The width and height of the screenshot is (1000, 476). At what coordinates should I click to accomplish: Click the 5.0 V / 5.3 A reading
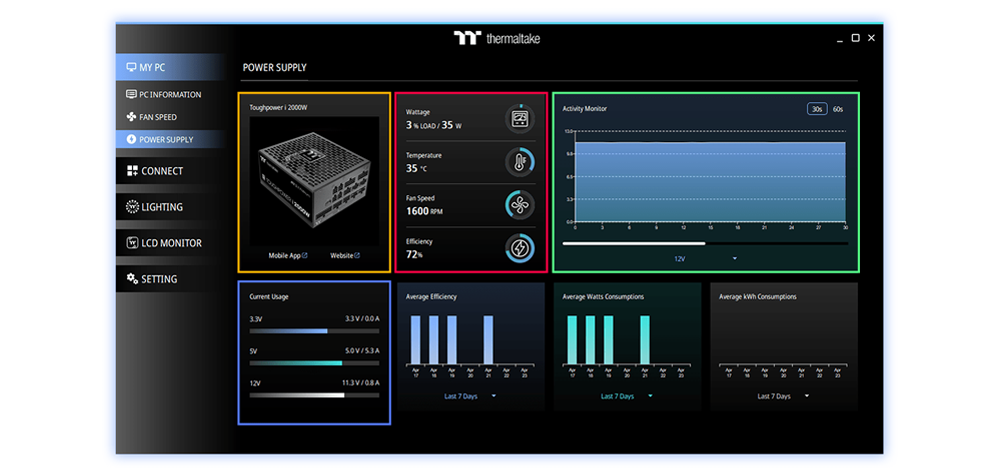coord(362,350)
